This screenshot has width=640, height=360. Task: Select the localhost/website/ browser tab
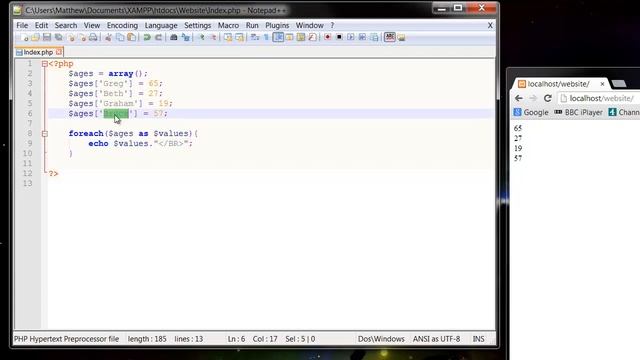pos(558,84)
